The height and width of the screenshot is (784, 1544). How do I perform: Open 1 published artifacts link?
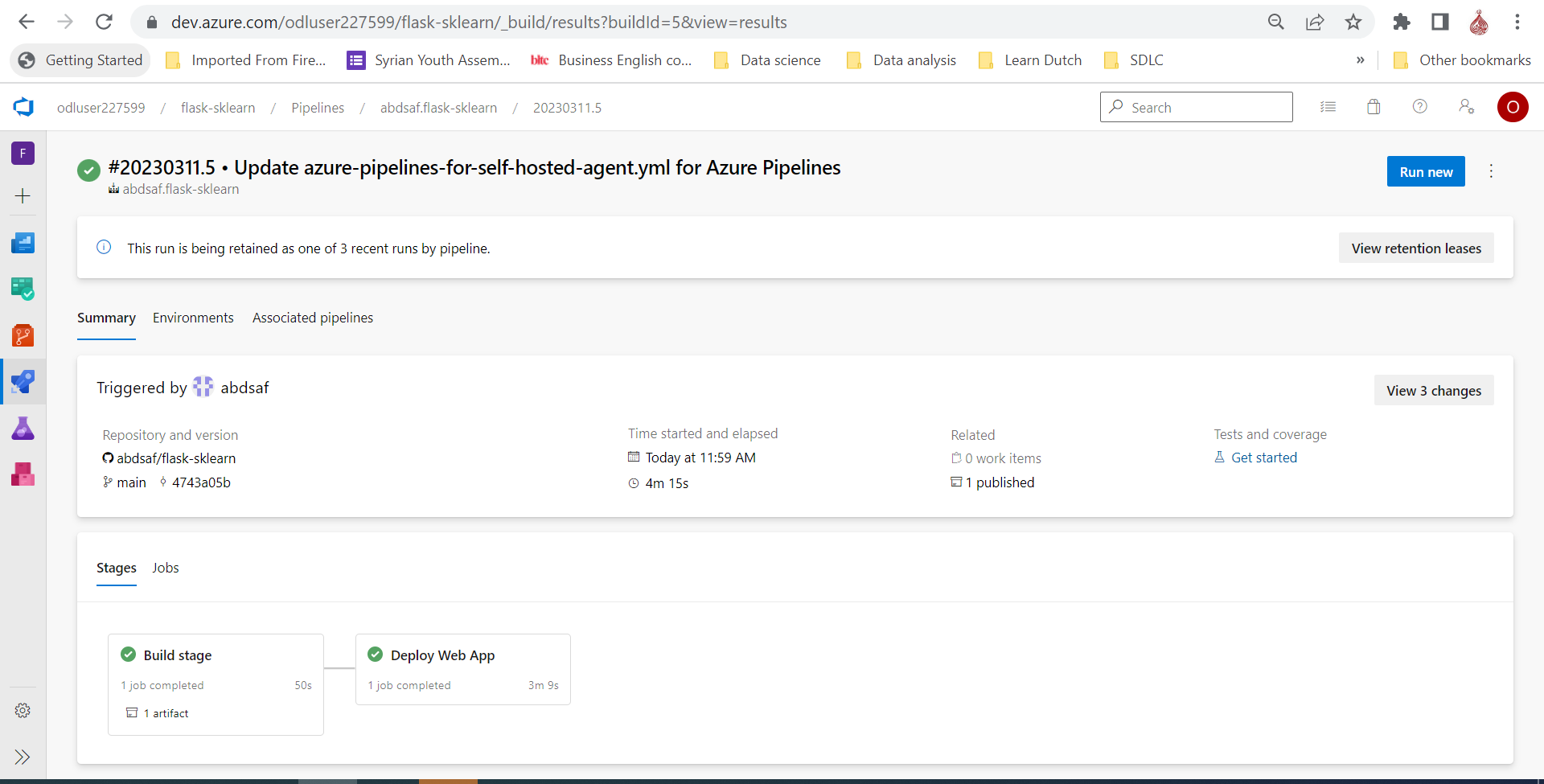point(1000,482)
